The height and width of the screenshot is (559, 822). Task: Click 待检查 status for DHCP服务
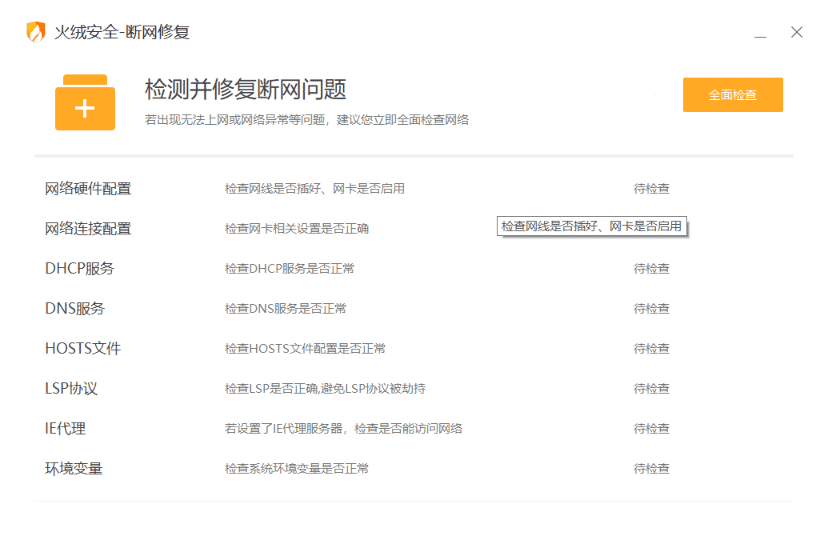[652, 268]
